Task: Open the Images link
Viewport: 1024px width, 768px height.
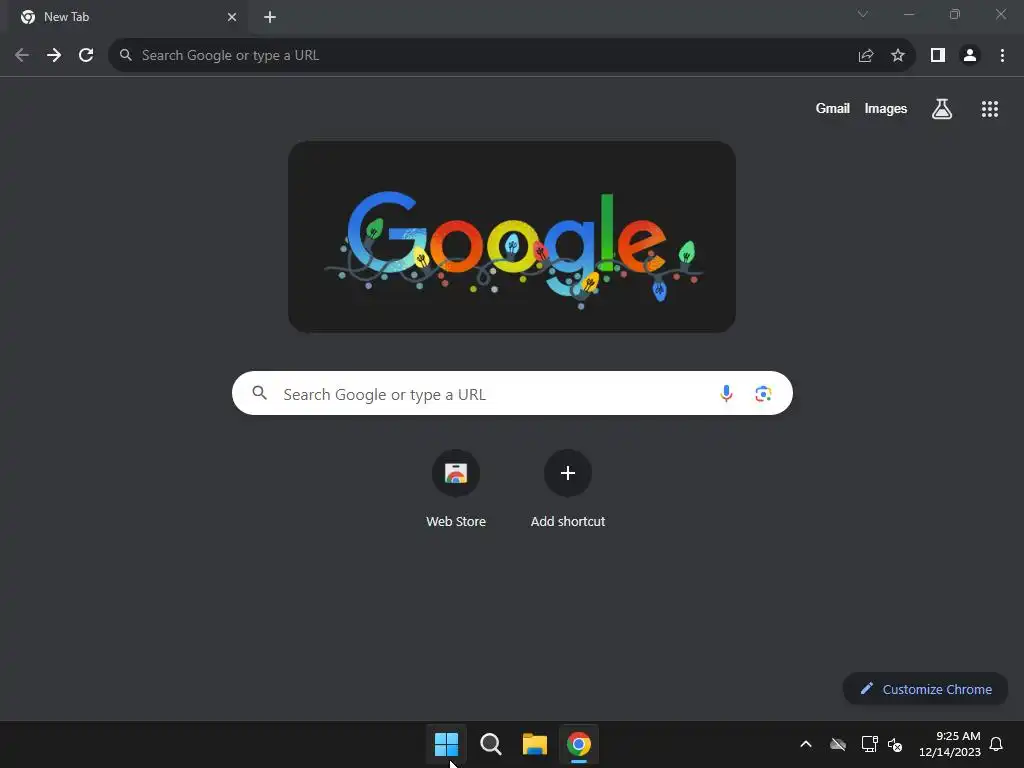Action: 886,108
